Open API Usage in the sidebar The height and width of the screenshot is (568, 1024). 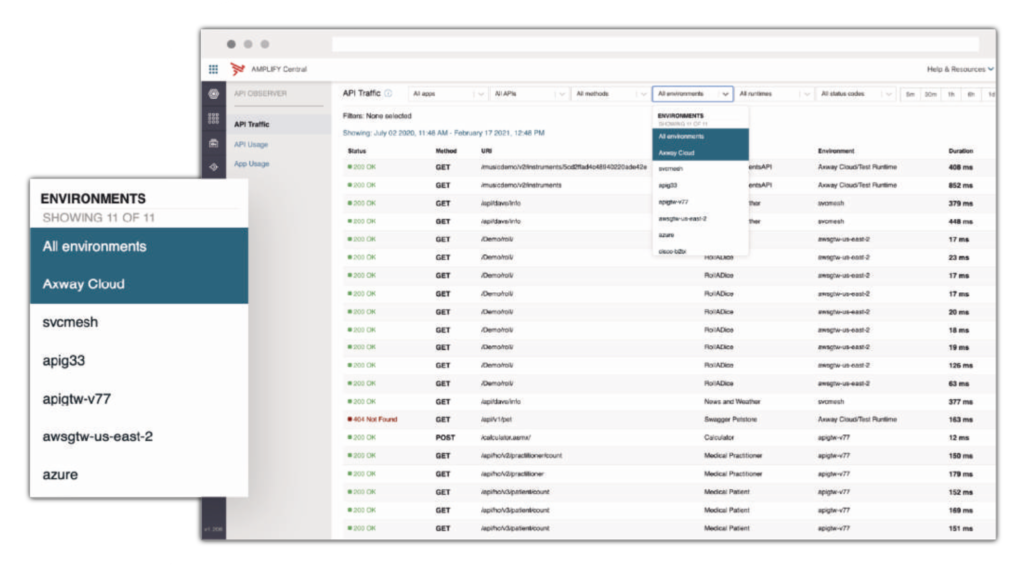pyautogui.click(x=251, y=144)
